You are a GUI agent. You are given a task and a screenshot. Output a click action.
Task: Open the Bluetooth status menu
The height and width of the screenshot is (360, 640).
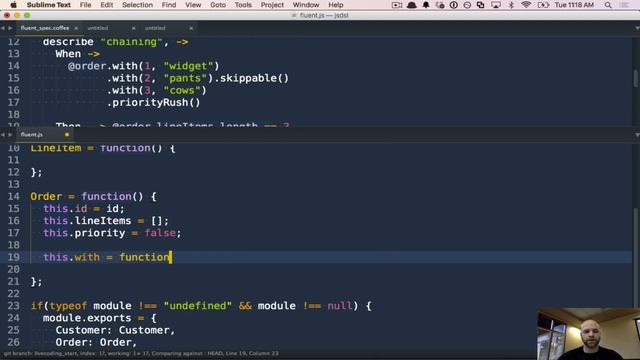pos(511,5)
